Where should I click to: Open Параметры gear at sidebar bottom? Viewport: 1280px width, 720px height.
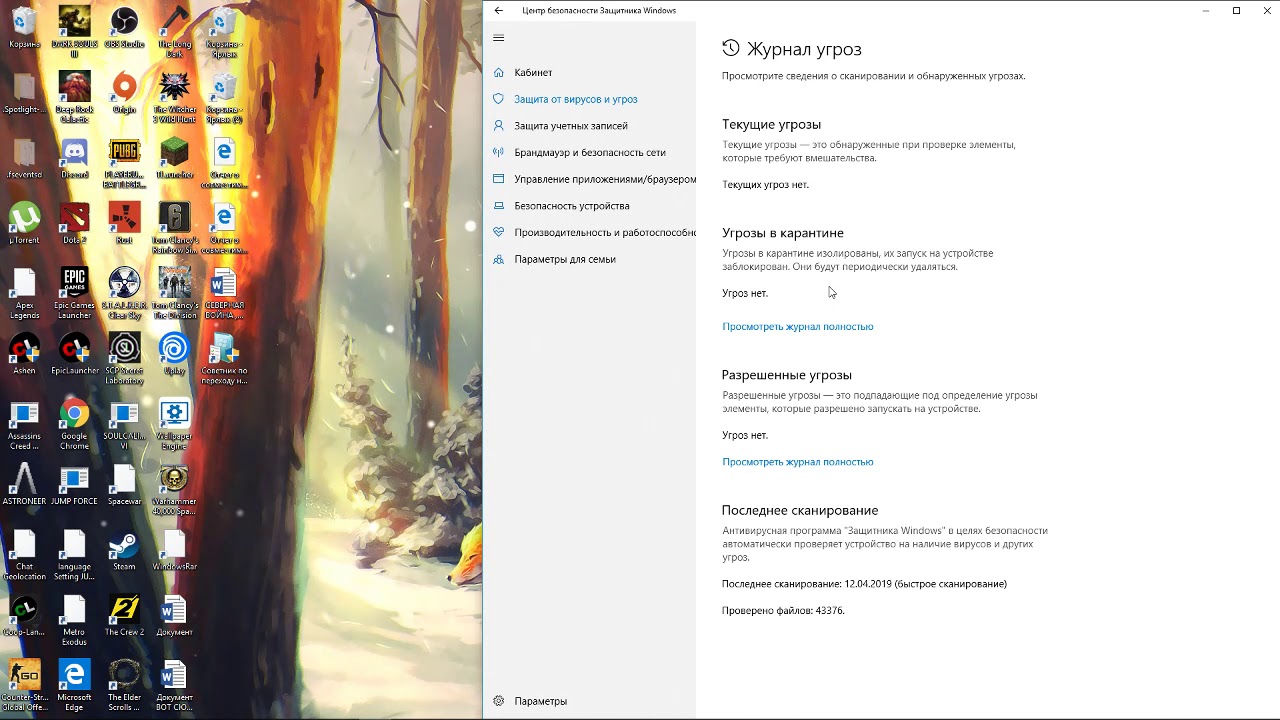click(530, 701)
